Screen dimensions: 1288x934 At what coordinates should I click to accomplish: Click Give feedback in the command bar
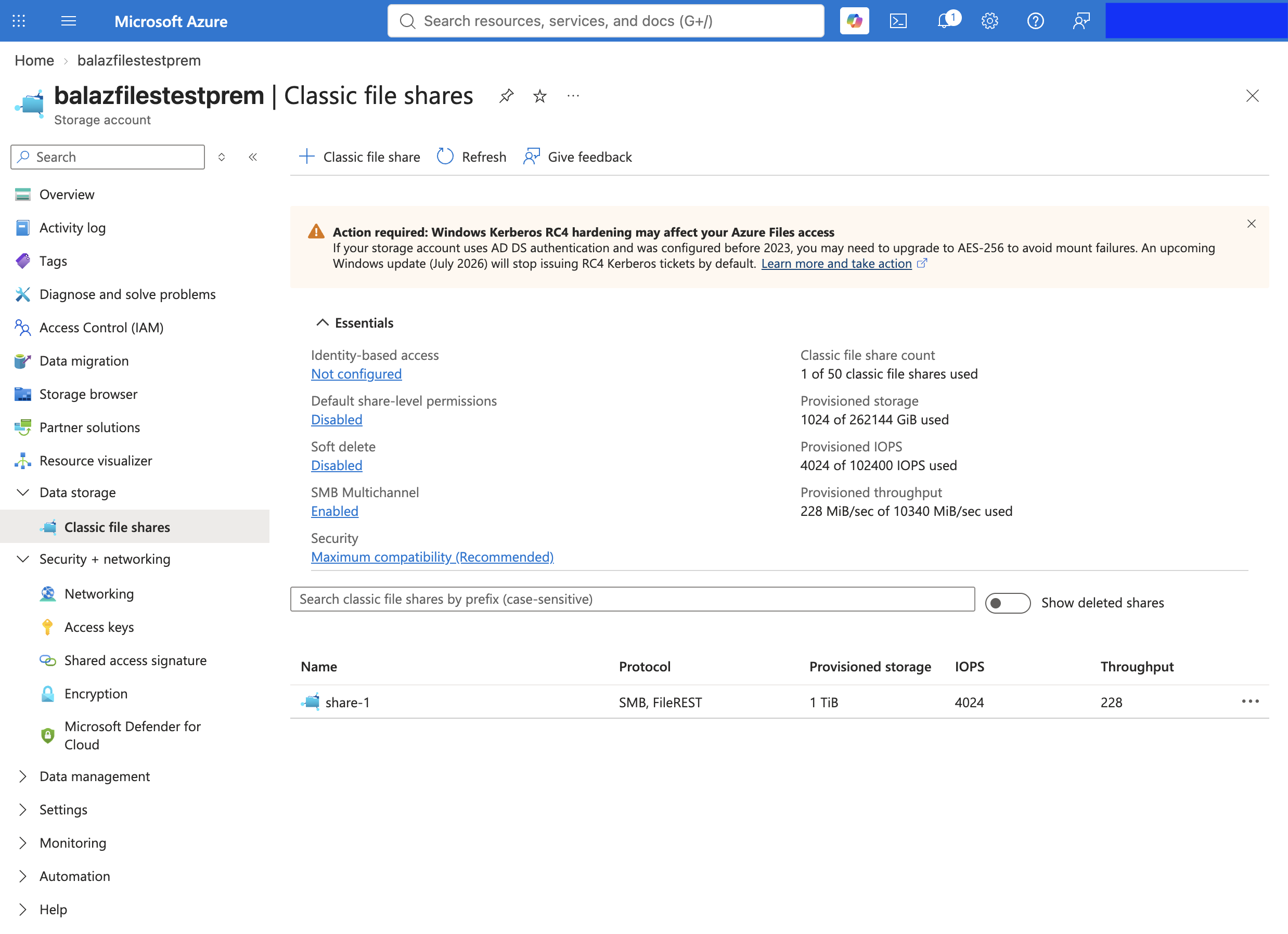[577, 157]
